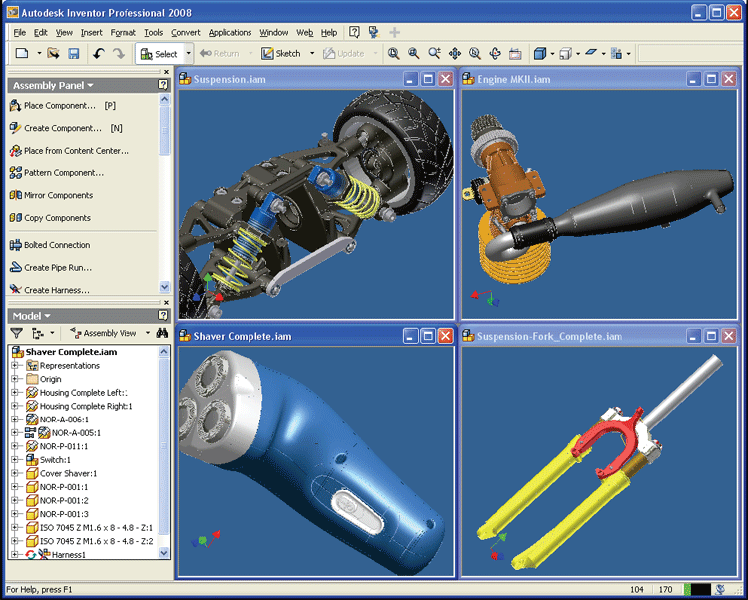Click Create Component tool
The image size is (748, 600).
[x=66, y=128]
